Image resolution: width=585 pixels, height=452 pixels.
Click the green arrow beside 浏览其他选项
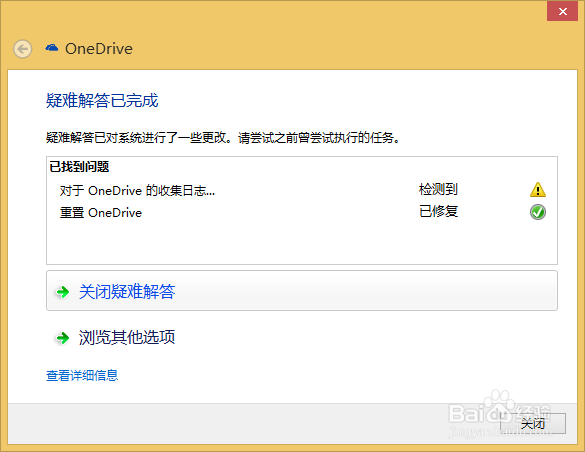pyautogui.click(x=63, y=338)
